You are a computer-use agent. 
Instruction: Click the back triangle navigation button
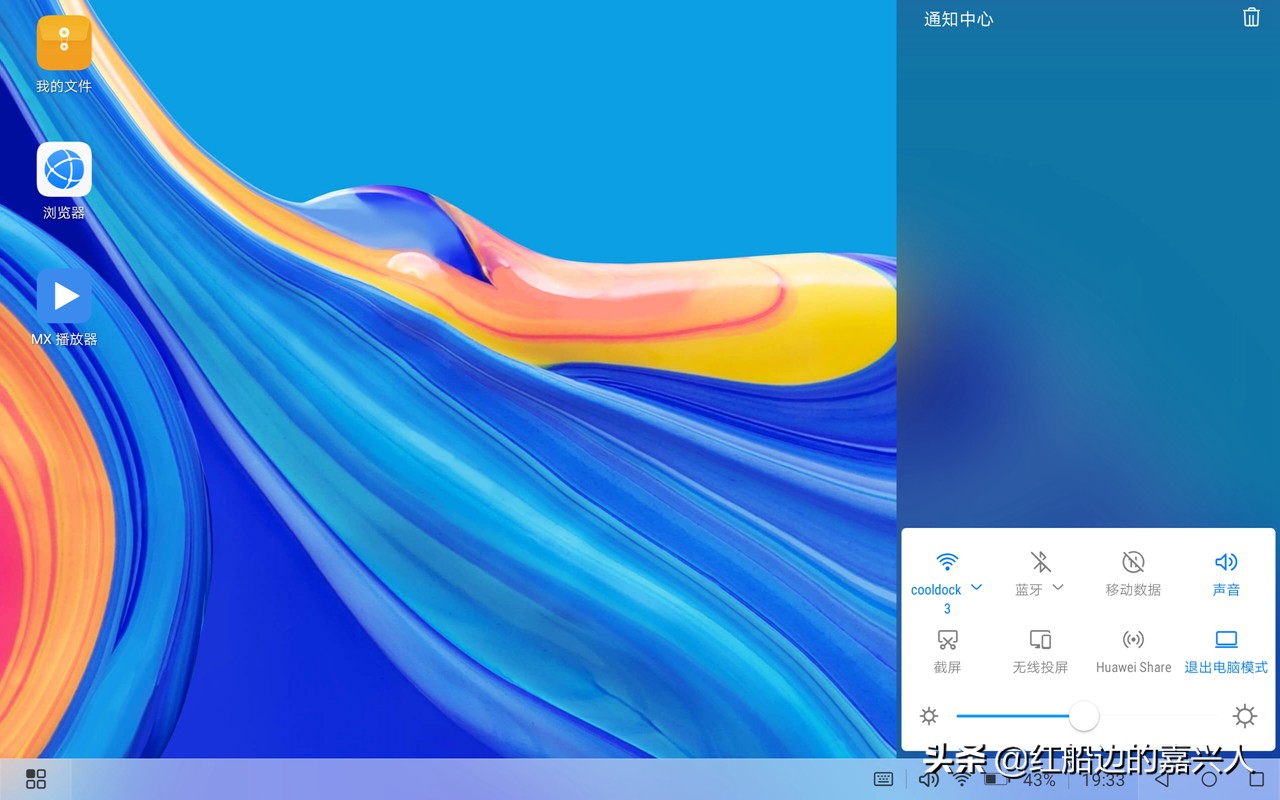1161,779
